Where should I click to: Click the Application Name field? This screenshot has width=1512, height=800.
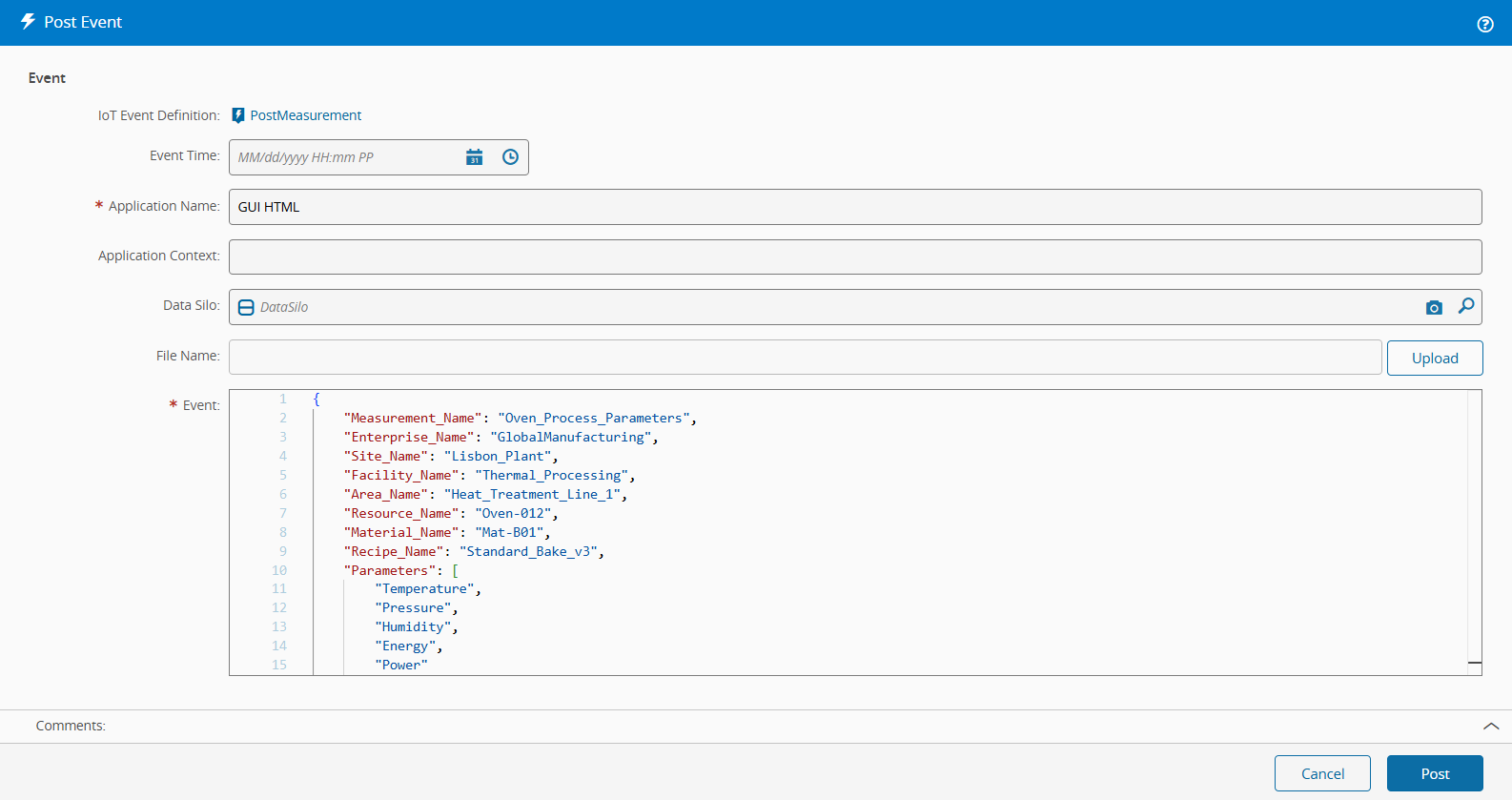pos(854,207)
